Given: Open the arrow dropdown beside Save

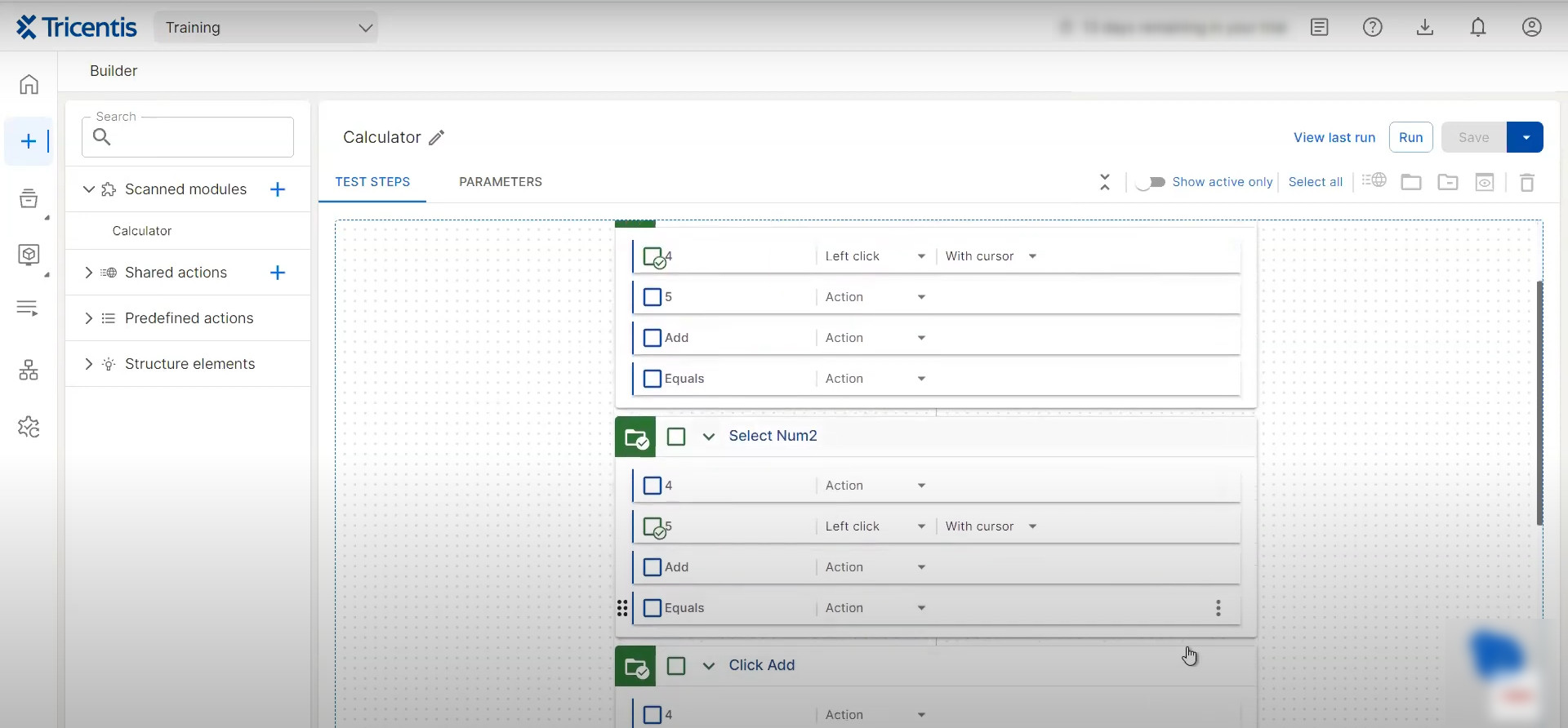Looking at the screenshot, I should pos(1525,138).
